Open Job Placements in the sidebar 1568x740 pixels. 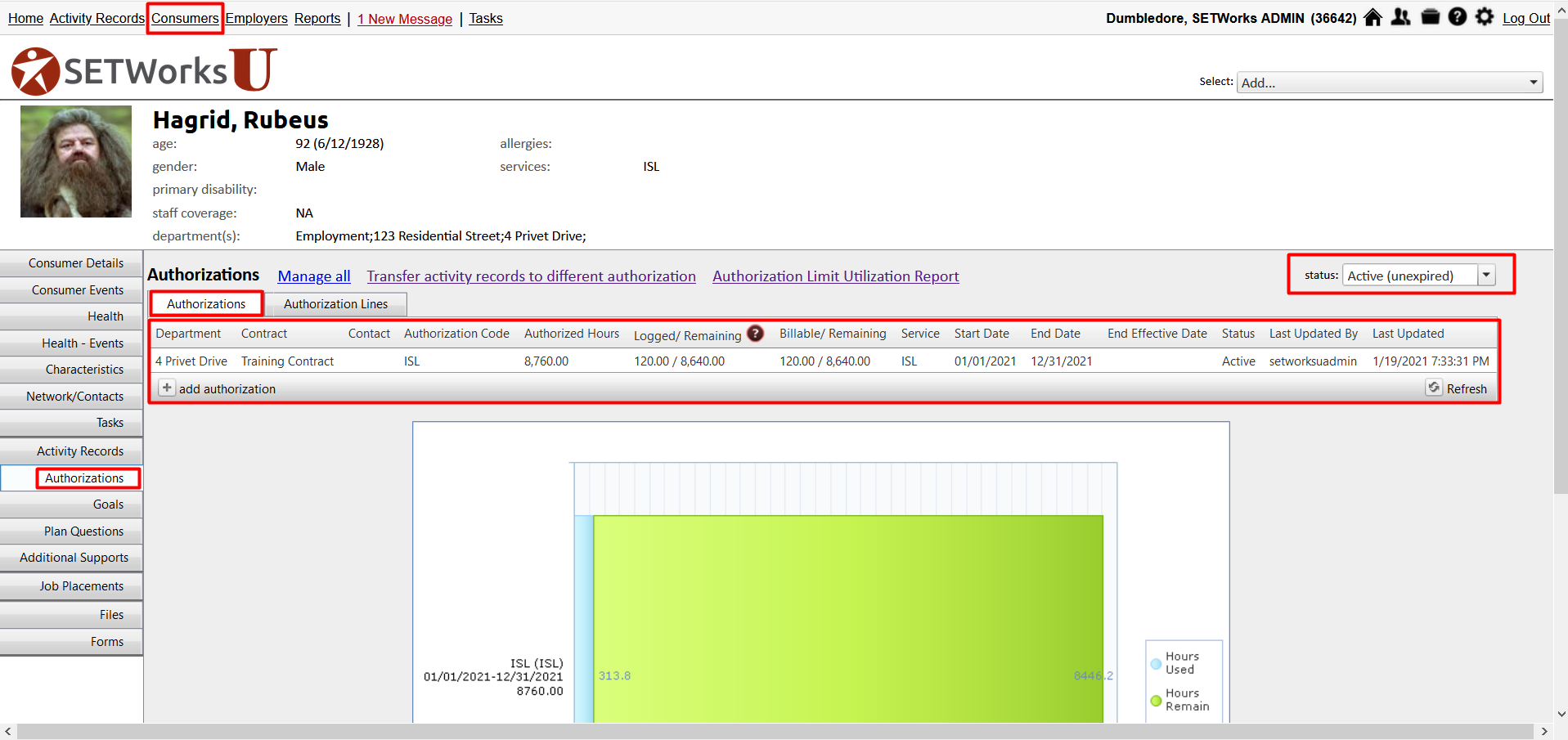pyautogui.click(x=71, y=586)
